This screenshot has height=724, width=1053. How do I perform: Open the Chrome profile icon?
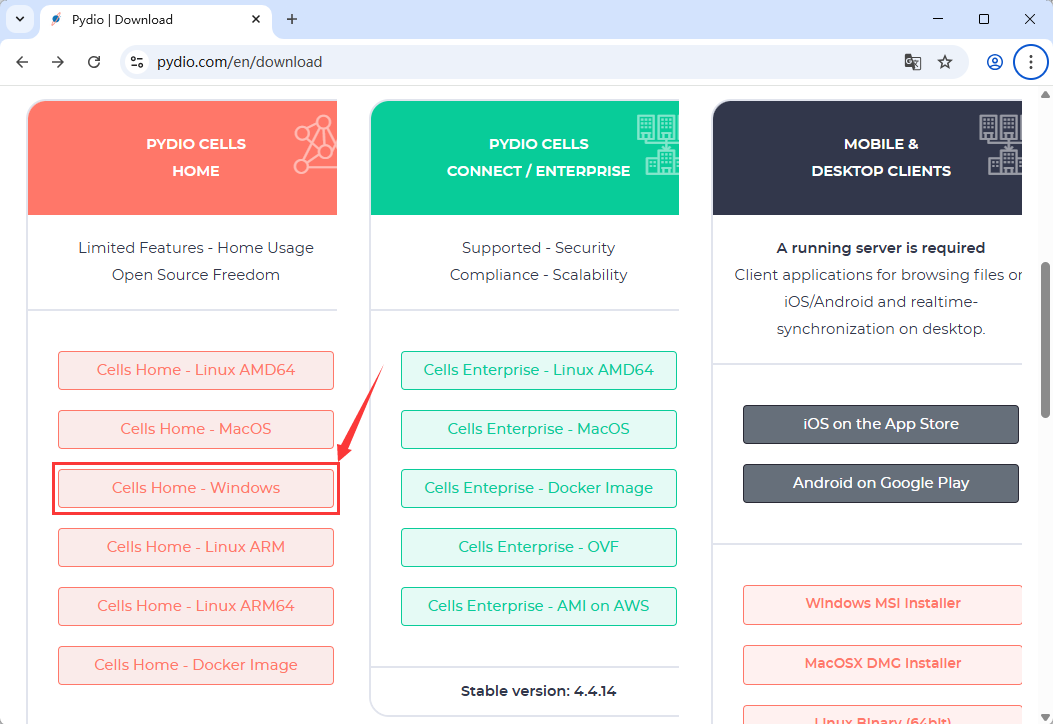tap(994, 62)
